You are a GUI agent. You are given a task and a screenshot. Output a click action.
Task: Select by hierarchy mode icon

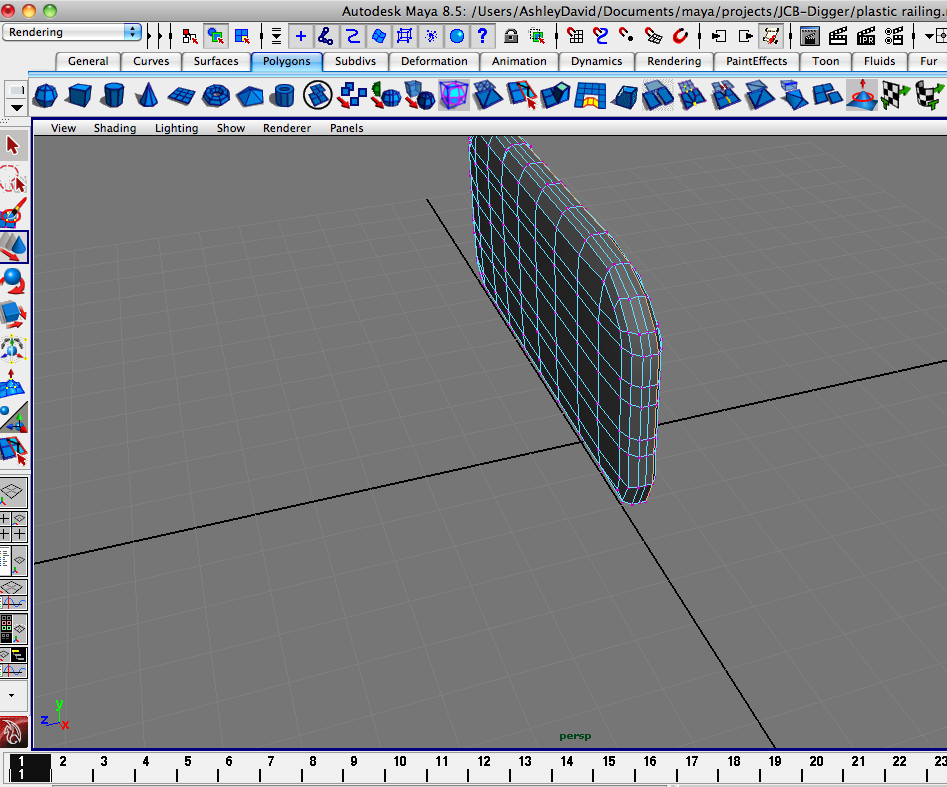(189, 36)
